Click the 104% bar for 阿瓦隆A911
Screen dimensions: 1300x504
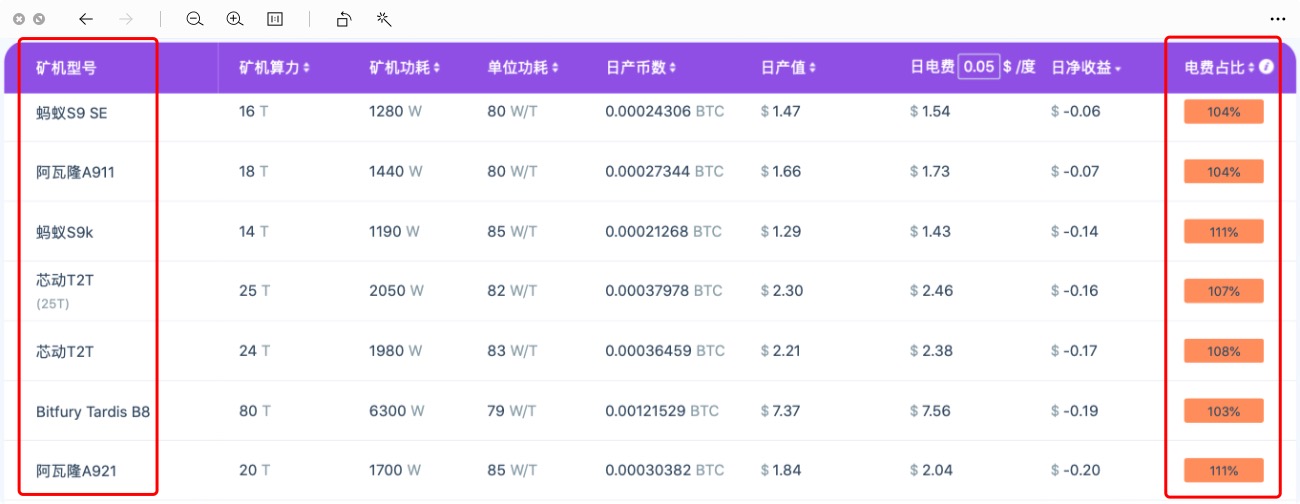(1223, 172)
